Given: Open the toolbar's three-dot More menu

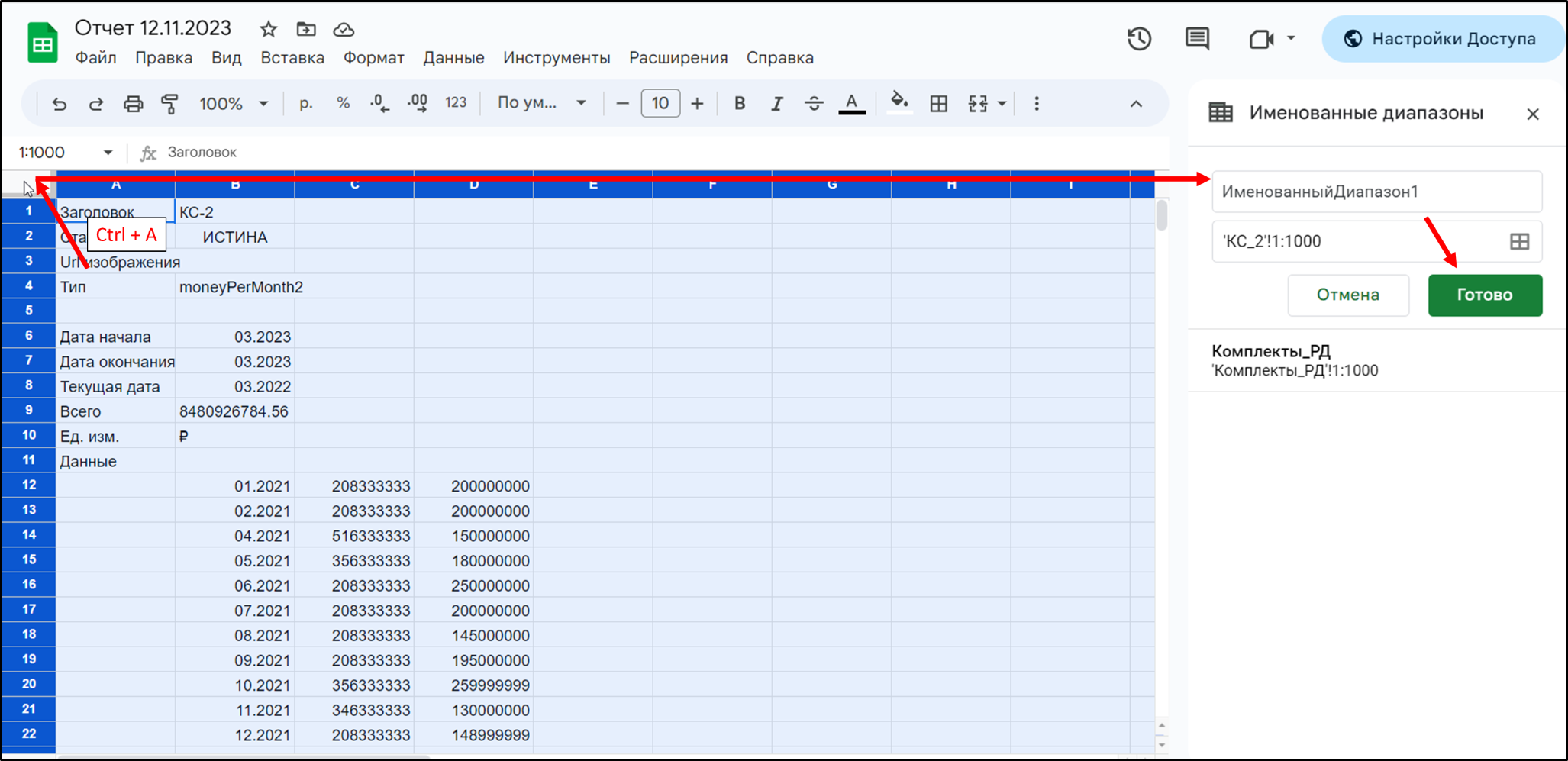Looking at the screenshot, I should pyautogui.click(x=1037, y=104).
